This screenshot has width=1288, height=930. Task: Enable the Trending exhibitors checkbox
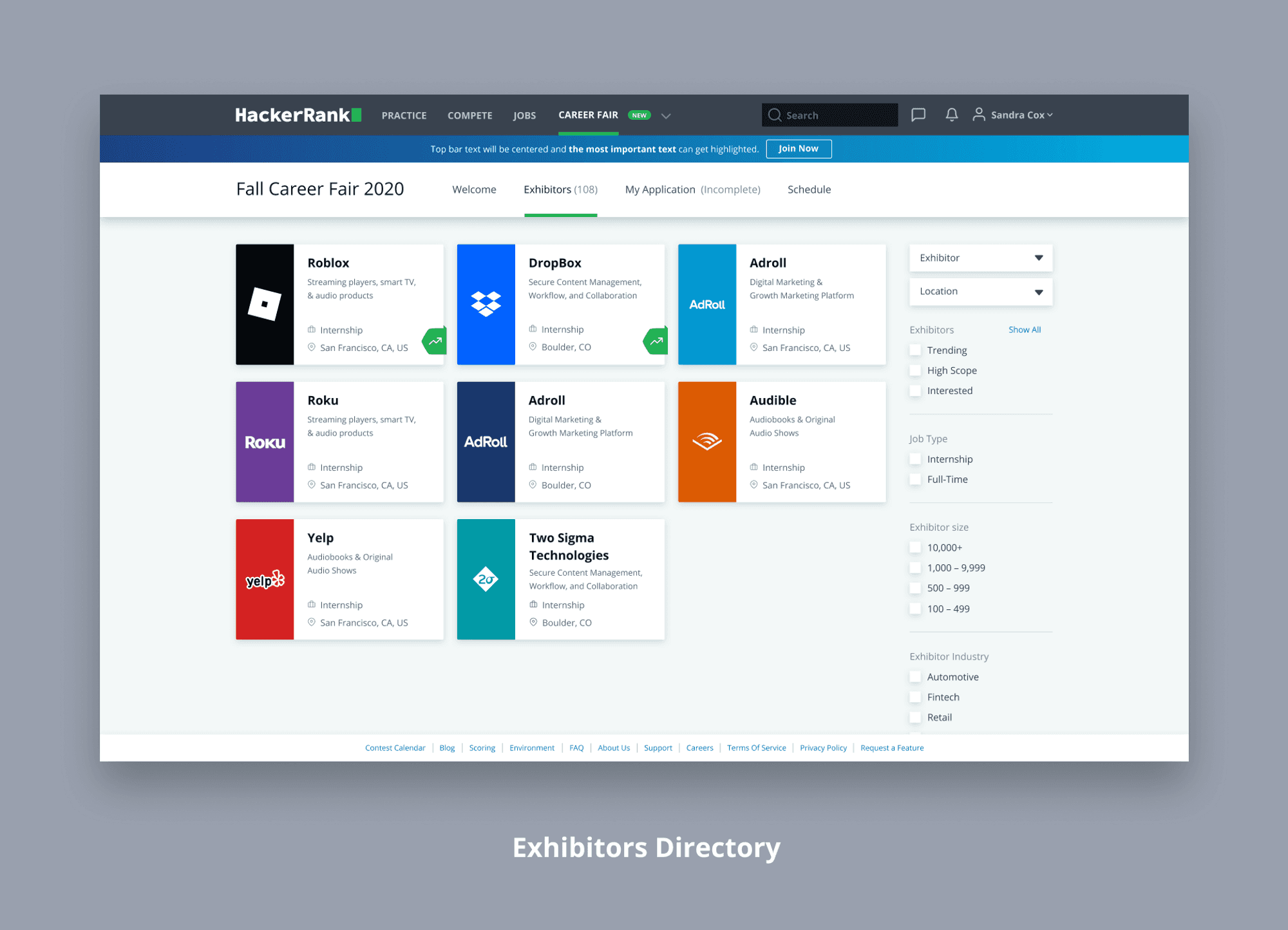[x=915, y=350]
